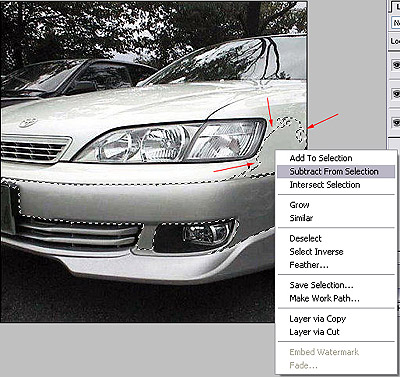This screenshot has height=377, width=400.
Task: Pick Similar from the context menu
Action: click(x=336, y=218)
